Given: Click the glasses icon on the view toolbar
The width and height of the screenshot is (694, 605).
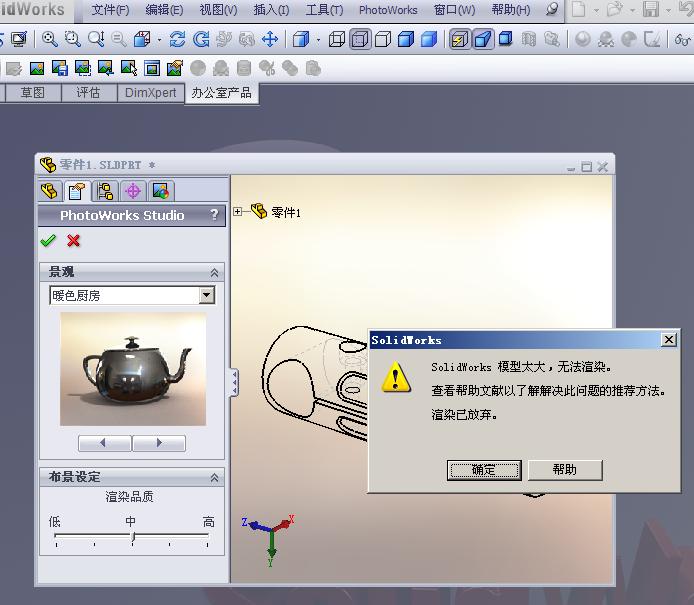Looking at the screenshot, I should (682, 40).
